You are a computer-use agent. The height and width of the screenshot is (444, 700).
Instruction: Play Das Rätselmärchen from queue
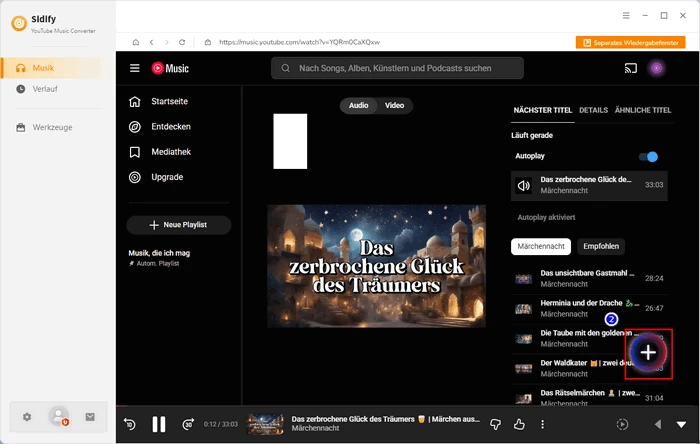click(589, 397)
